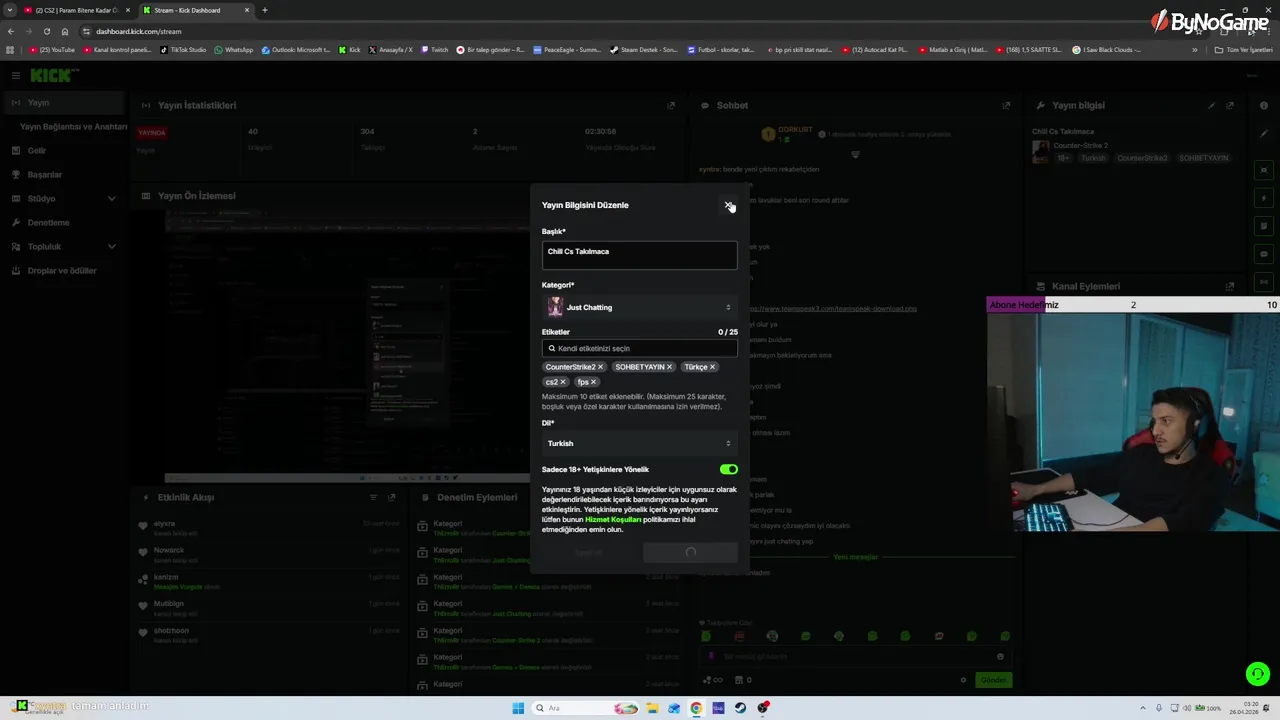Click the pencil edit icon in Yayın bilgisi header
This screenshot has width=1280, height=720.
1211,105
